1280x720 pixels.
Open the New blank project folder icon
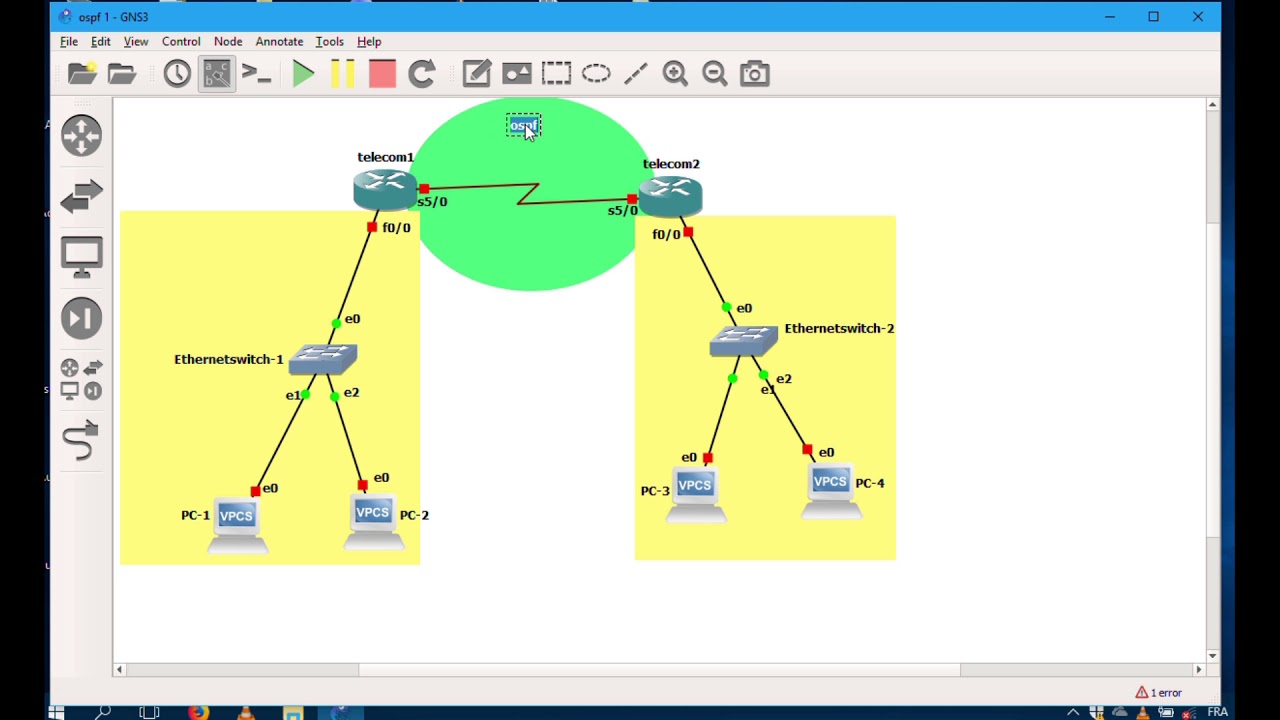82,73
